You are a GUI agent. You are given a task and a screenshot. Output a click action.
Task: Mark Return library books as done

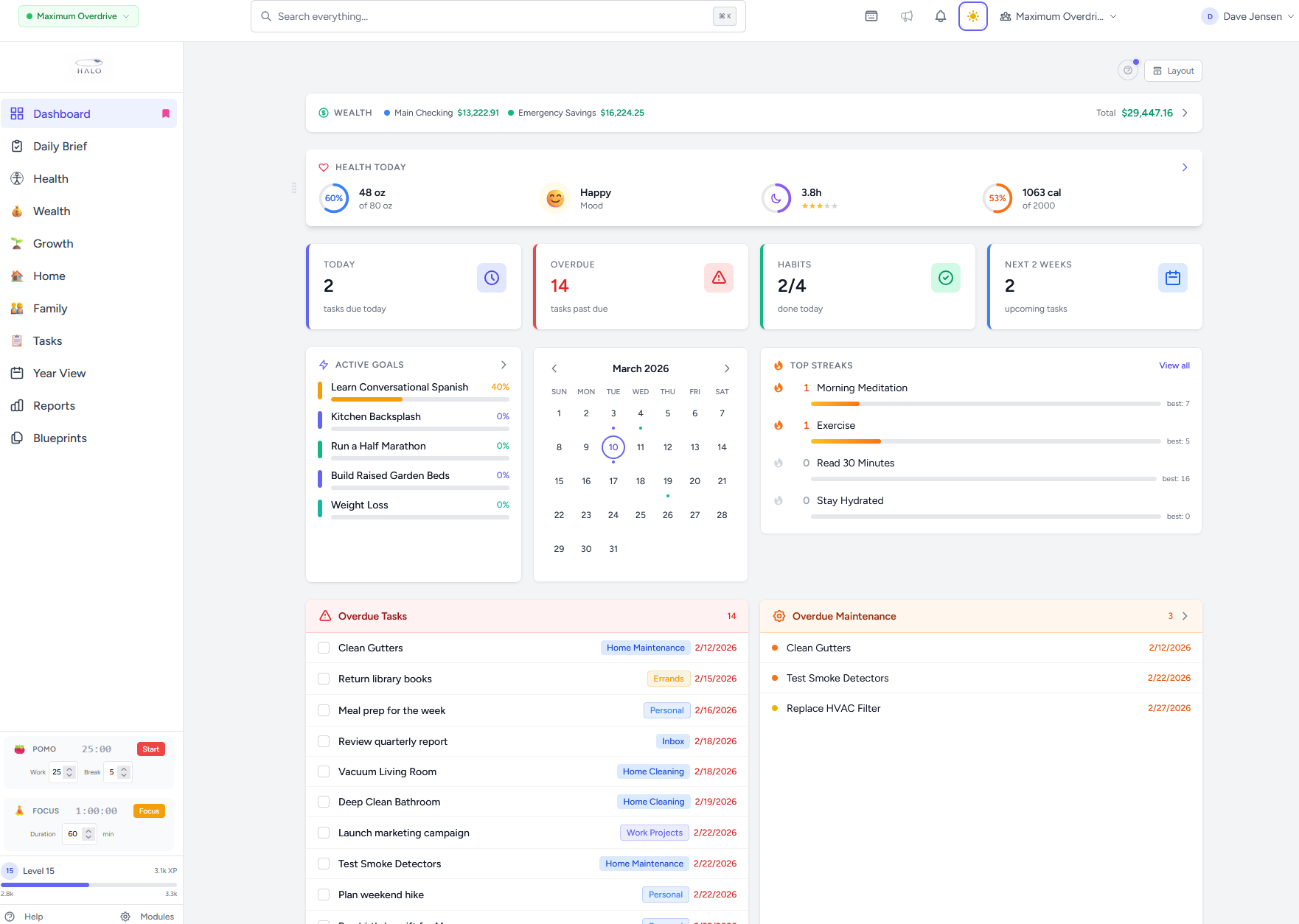click(324, 679)
